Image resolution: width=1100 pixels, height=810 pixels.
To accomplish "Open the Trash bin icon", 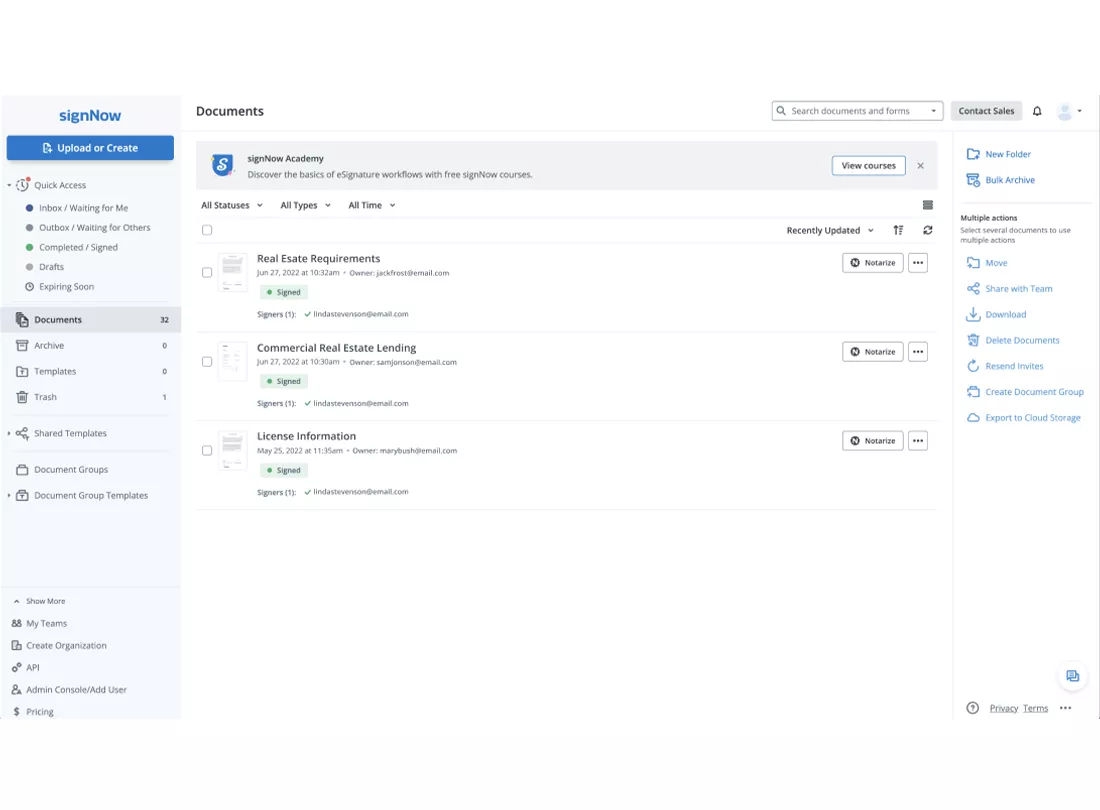I will [x=22, y=397].
